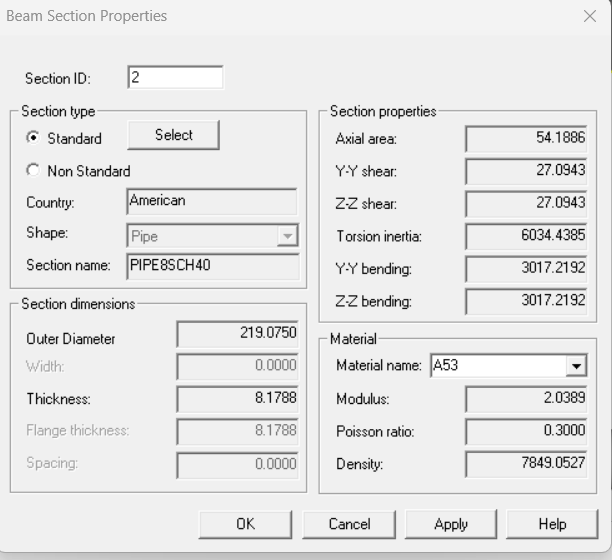Click the Country field showing American
Screen dimensions: 612x560
pos(212,201)
